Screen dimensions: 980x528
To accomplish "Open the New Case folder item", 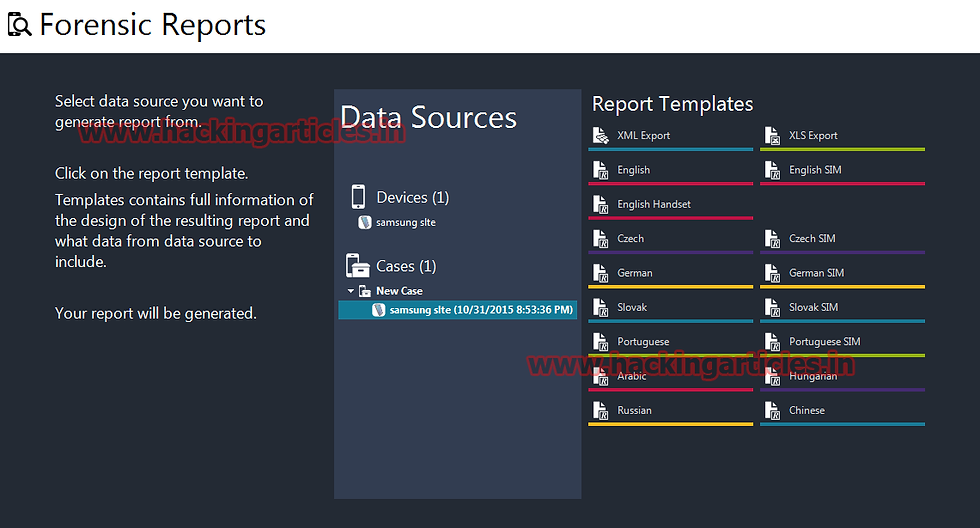I will point(392,291).
